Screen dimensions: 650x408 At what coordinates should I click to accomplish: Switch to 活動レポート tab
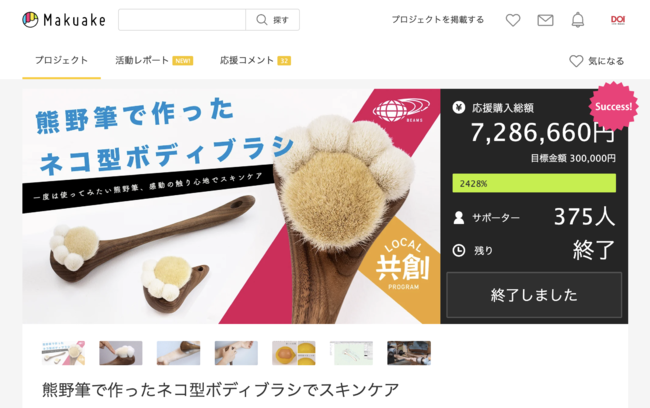click(154, 61)
